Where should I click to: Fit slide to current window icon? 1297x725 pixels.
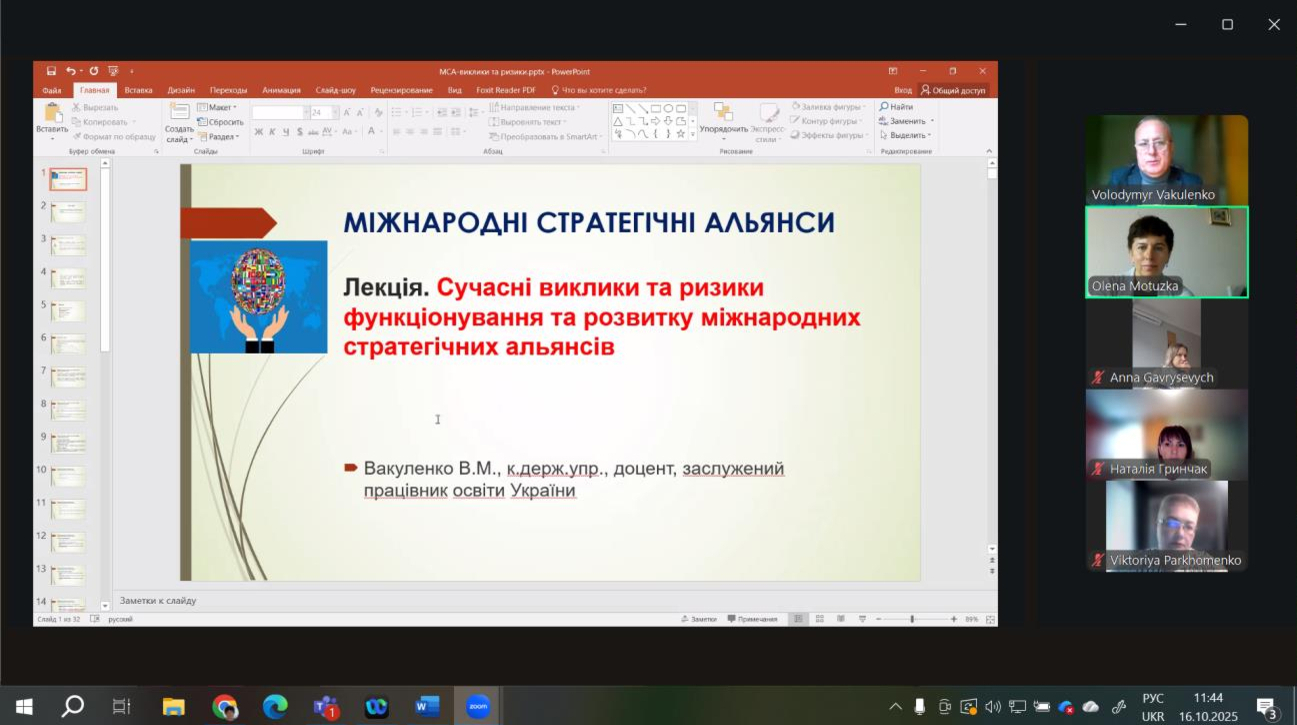pyautogui.click(x=990, y=619)
